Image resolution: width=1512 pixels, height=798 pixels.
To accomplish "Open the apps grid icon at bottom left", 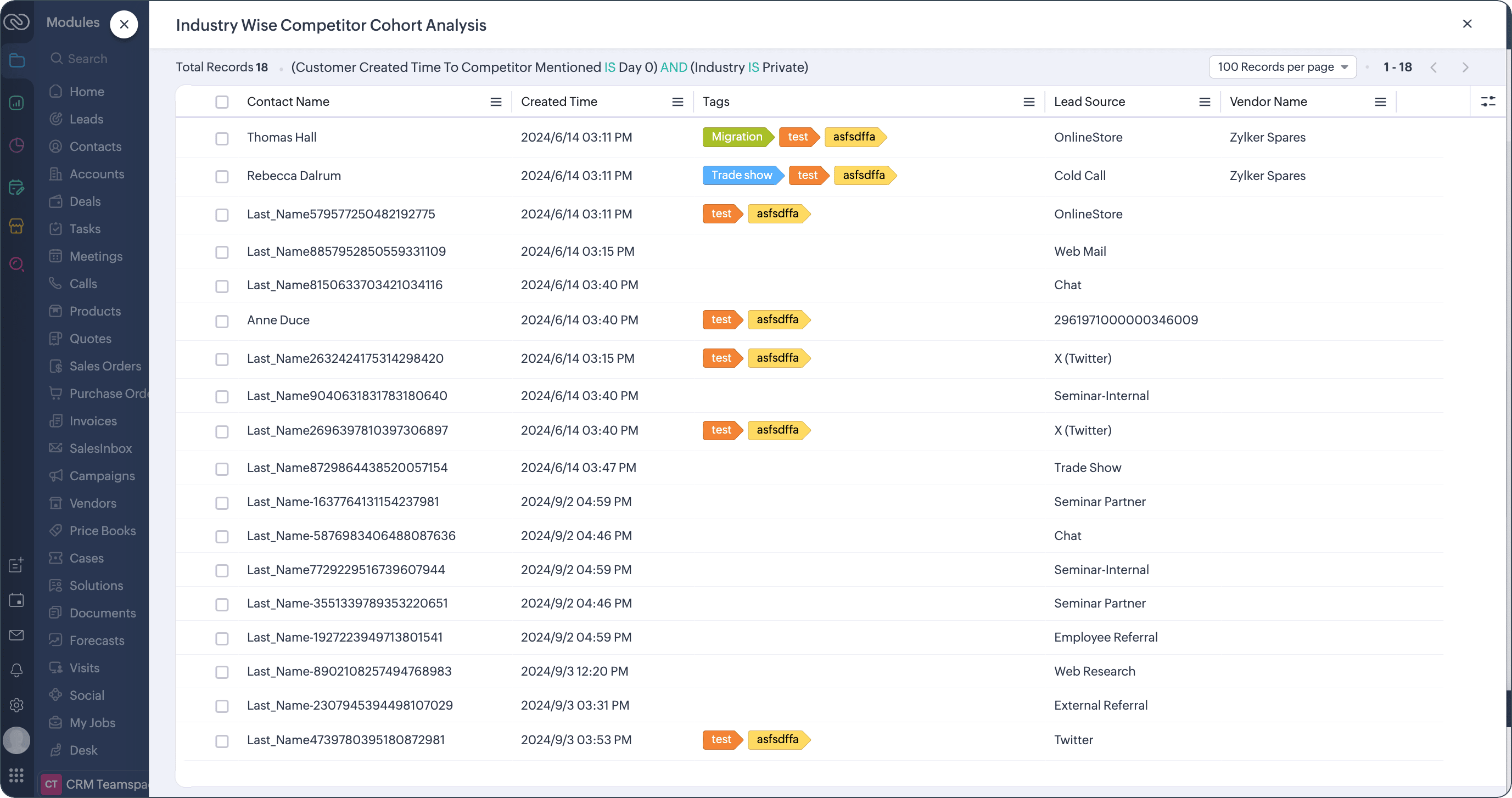I will pos(16,775).
